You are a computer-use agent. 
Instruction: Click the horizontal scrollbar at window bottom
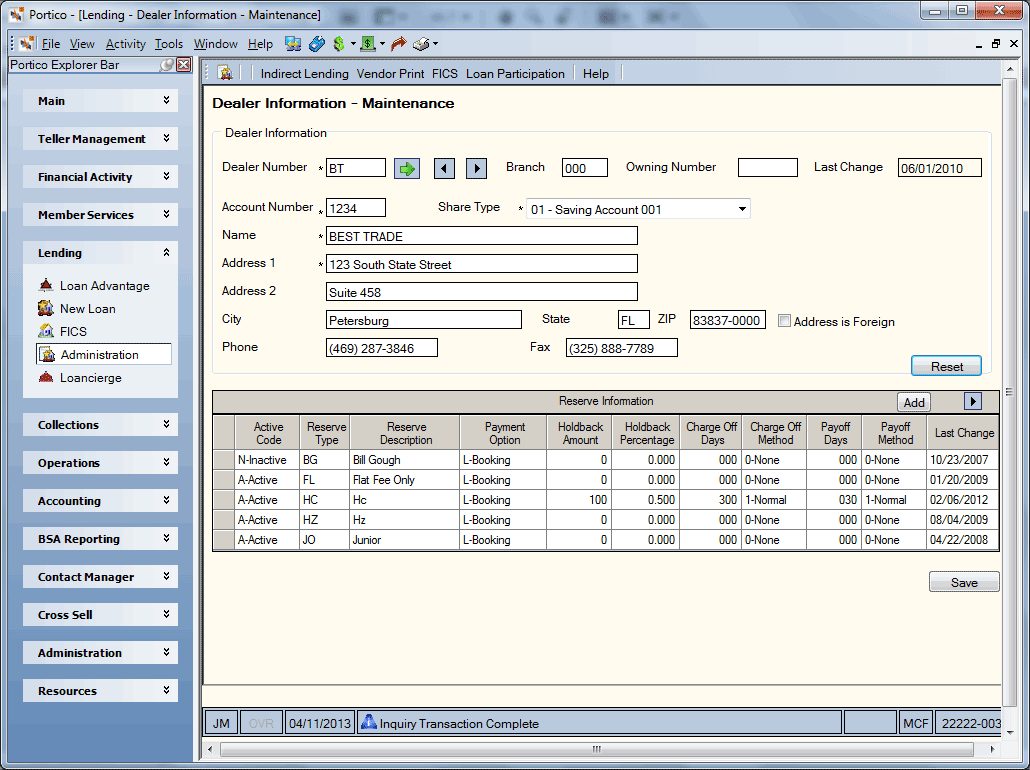[x=596, y=749]
